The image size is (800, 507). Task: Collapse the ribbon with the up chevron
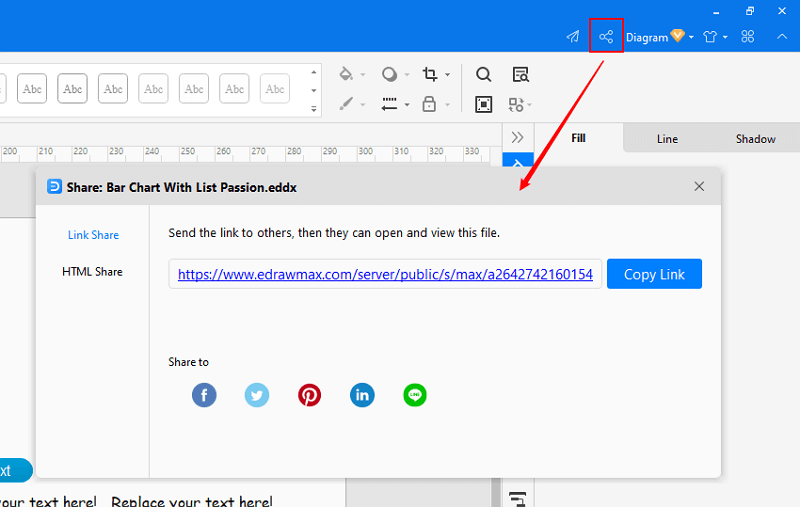(x=782, y=37)
